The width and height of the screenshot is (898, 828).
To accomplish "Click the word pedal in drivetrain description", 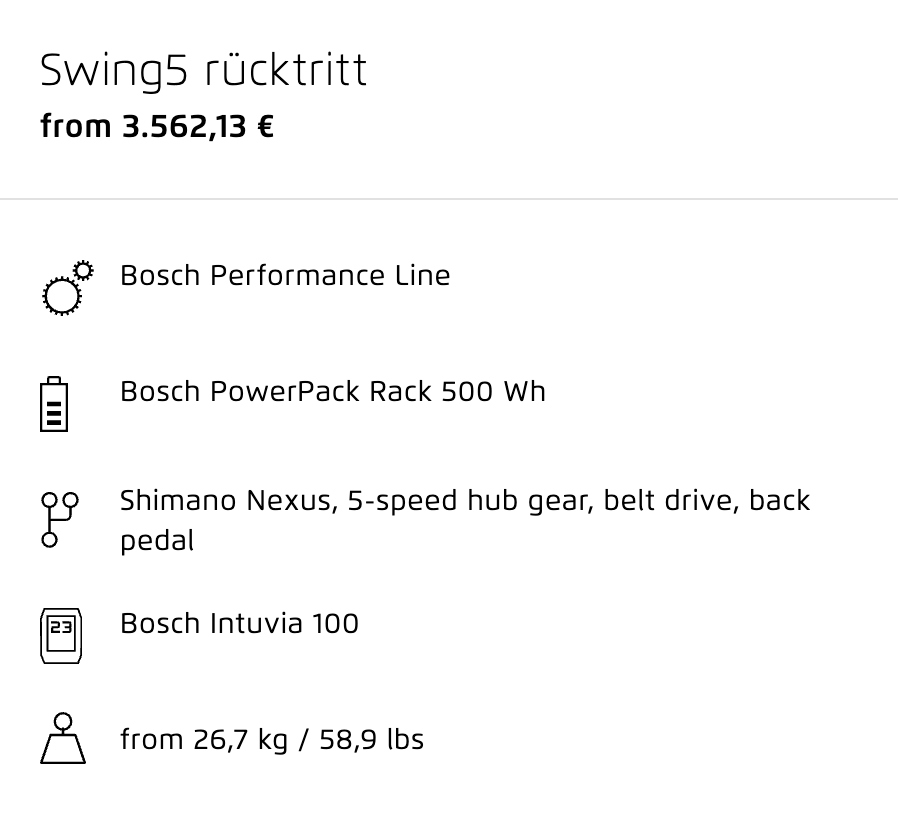I will click(157, 541).
